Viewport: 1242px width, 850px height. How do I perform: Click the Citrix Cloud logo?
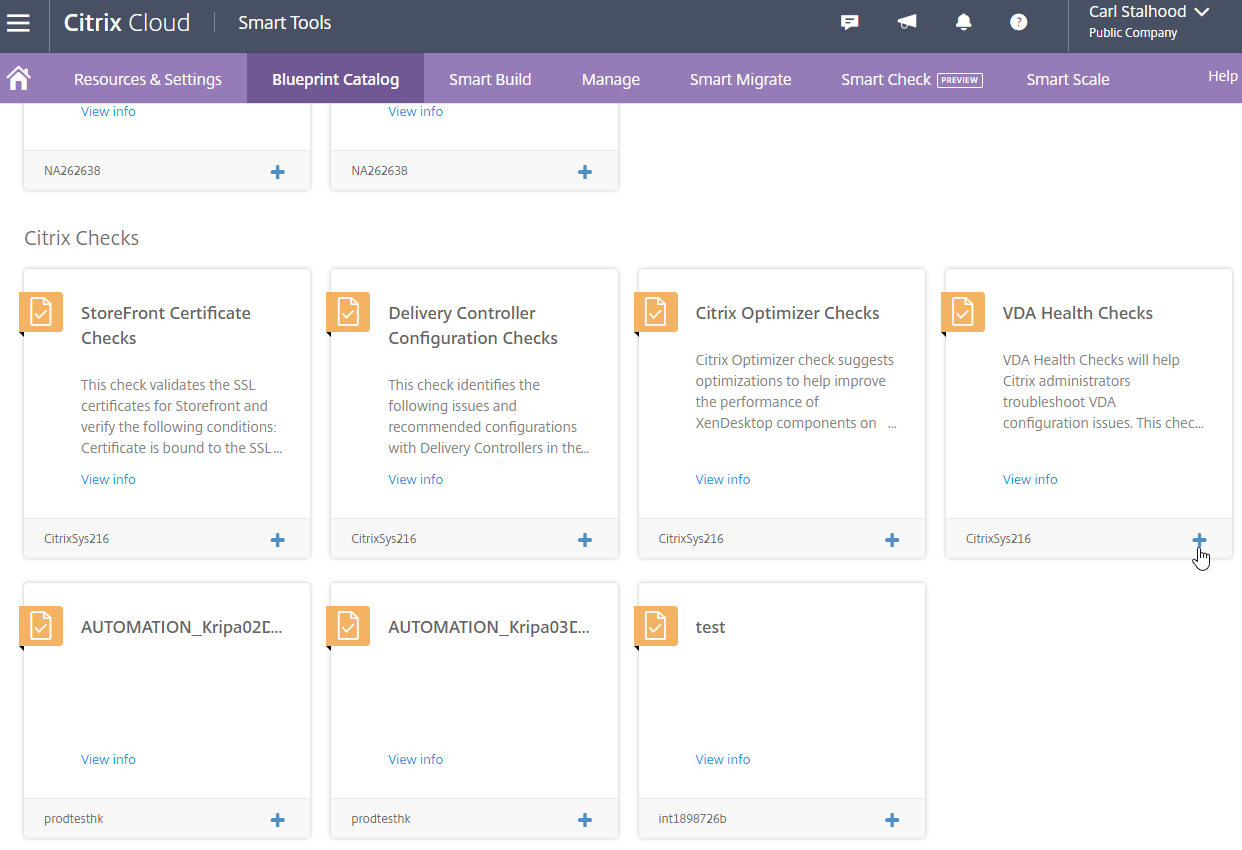pyautogui.click(x=127, y=23)
